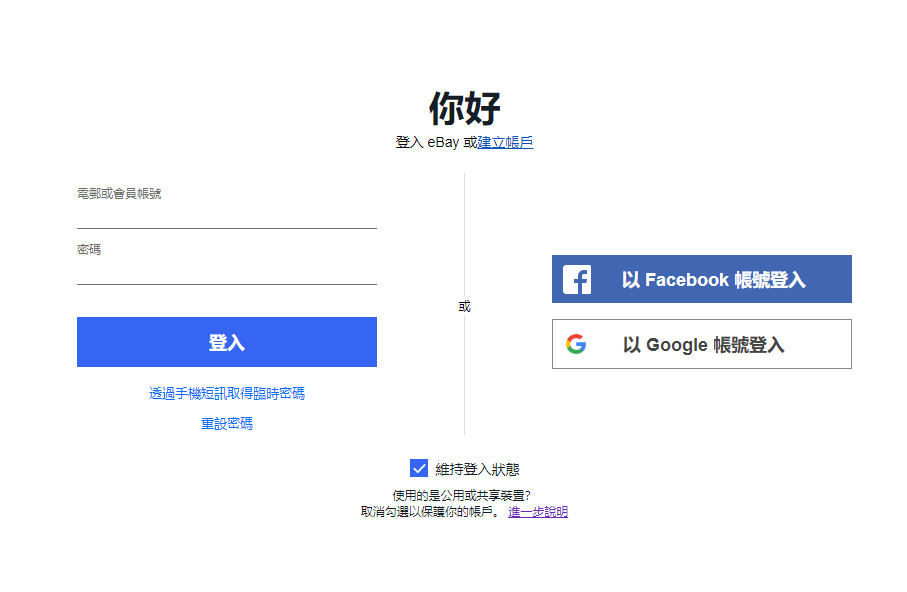Click the 維持登入狀態 label text
Screen dimensions: 907x592
(477, 469)
